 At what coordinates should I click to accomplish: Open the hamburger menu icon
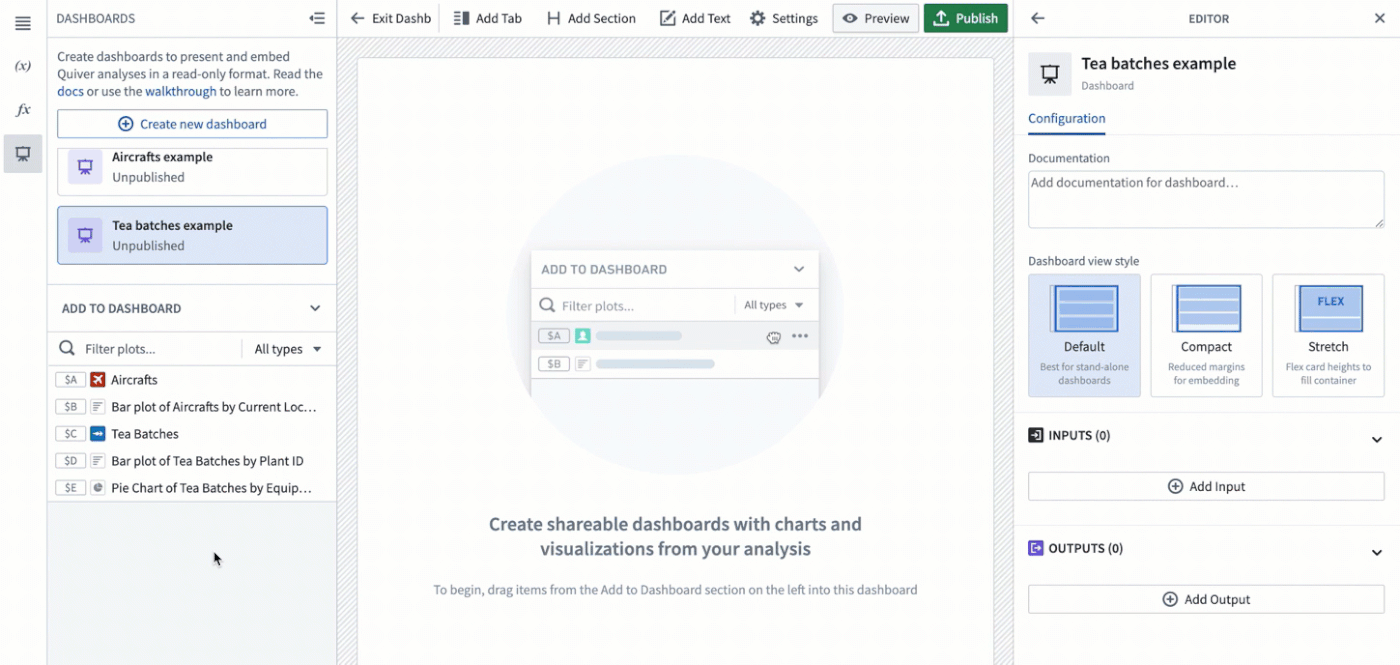[23, 22]
